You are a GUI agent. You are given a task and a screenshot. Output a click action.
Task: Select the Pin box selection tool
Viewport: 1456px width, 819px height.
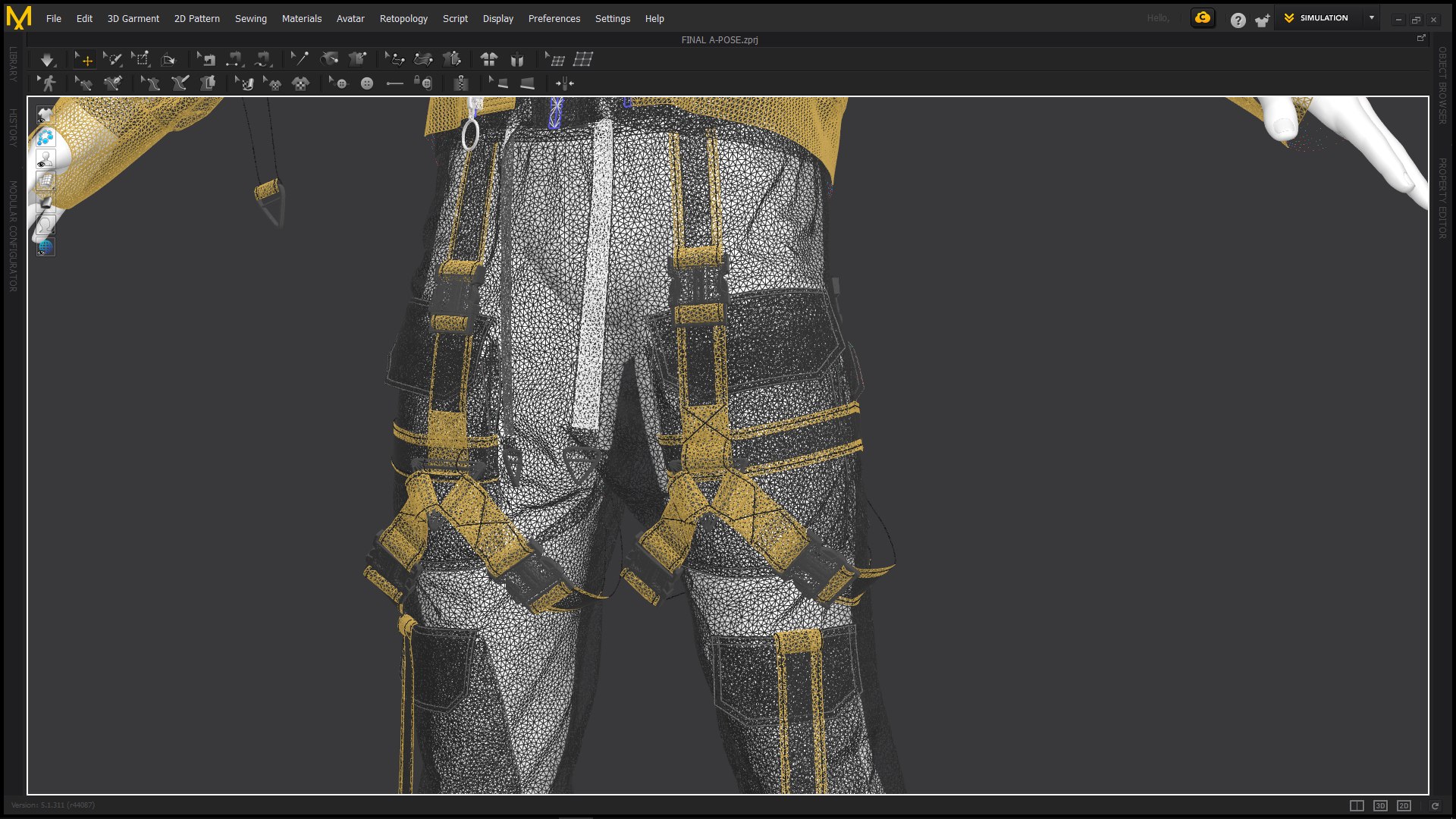click(x=140, y=59)
